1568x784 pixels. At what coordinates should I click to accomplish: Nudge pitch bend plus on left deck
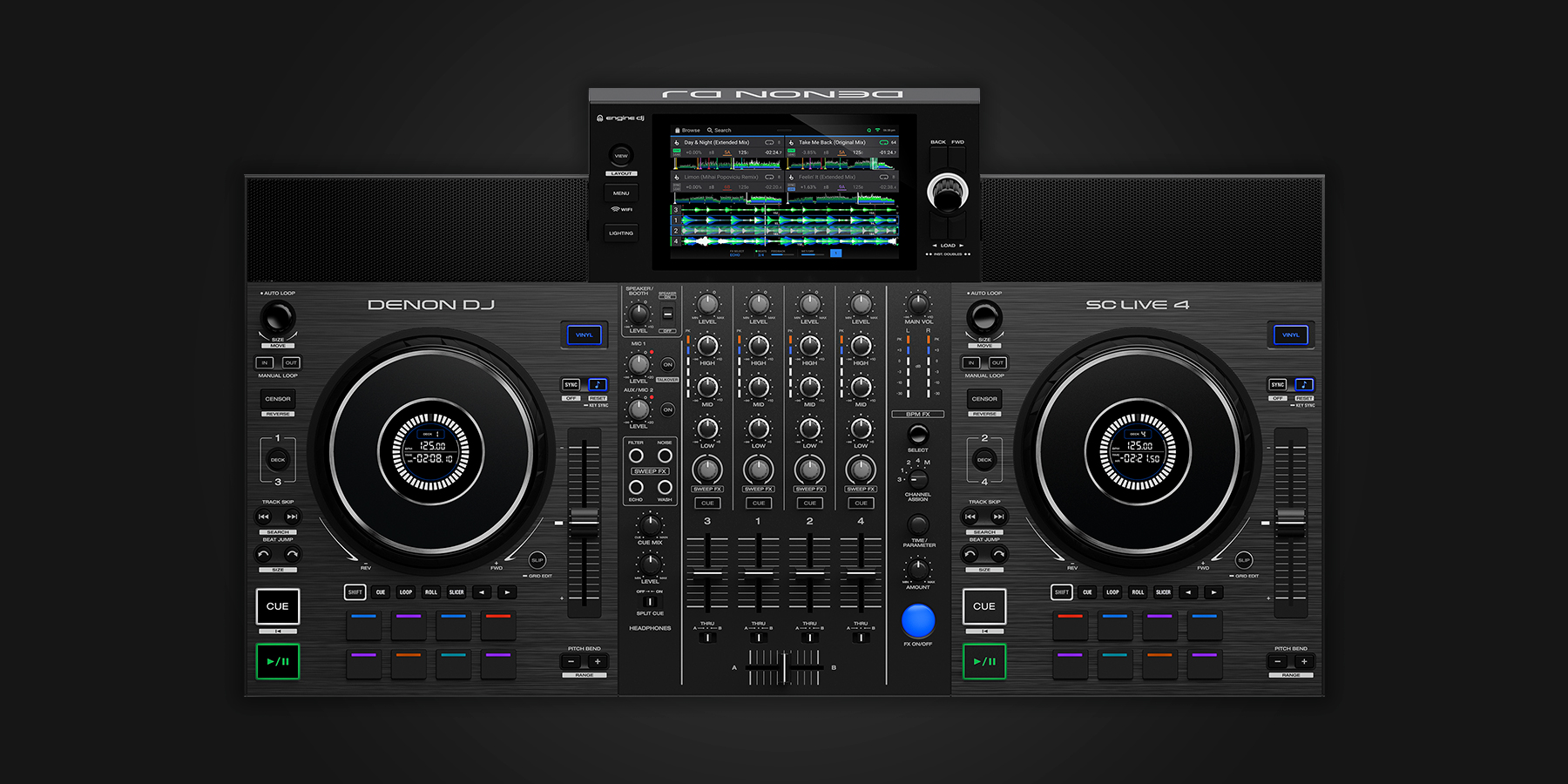[598, 662]
